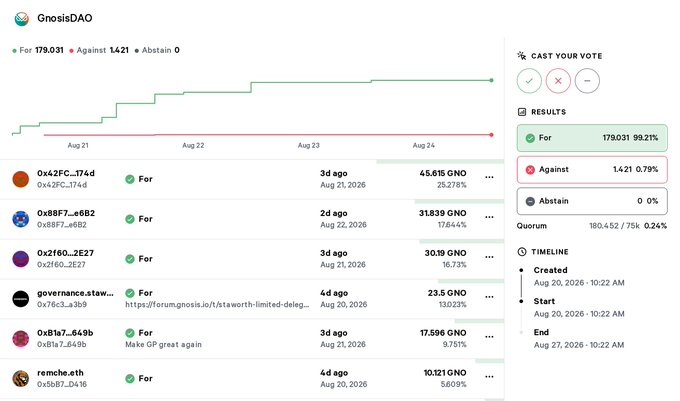
Task: Open the forum.gnosis.io staworth delegate link
Action: pyautogui.click(x=217, y=304)
